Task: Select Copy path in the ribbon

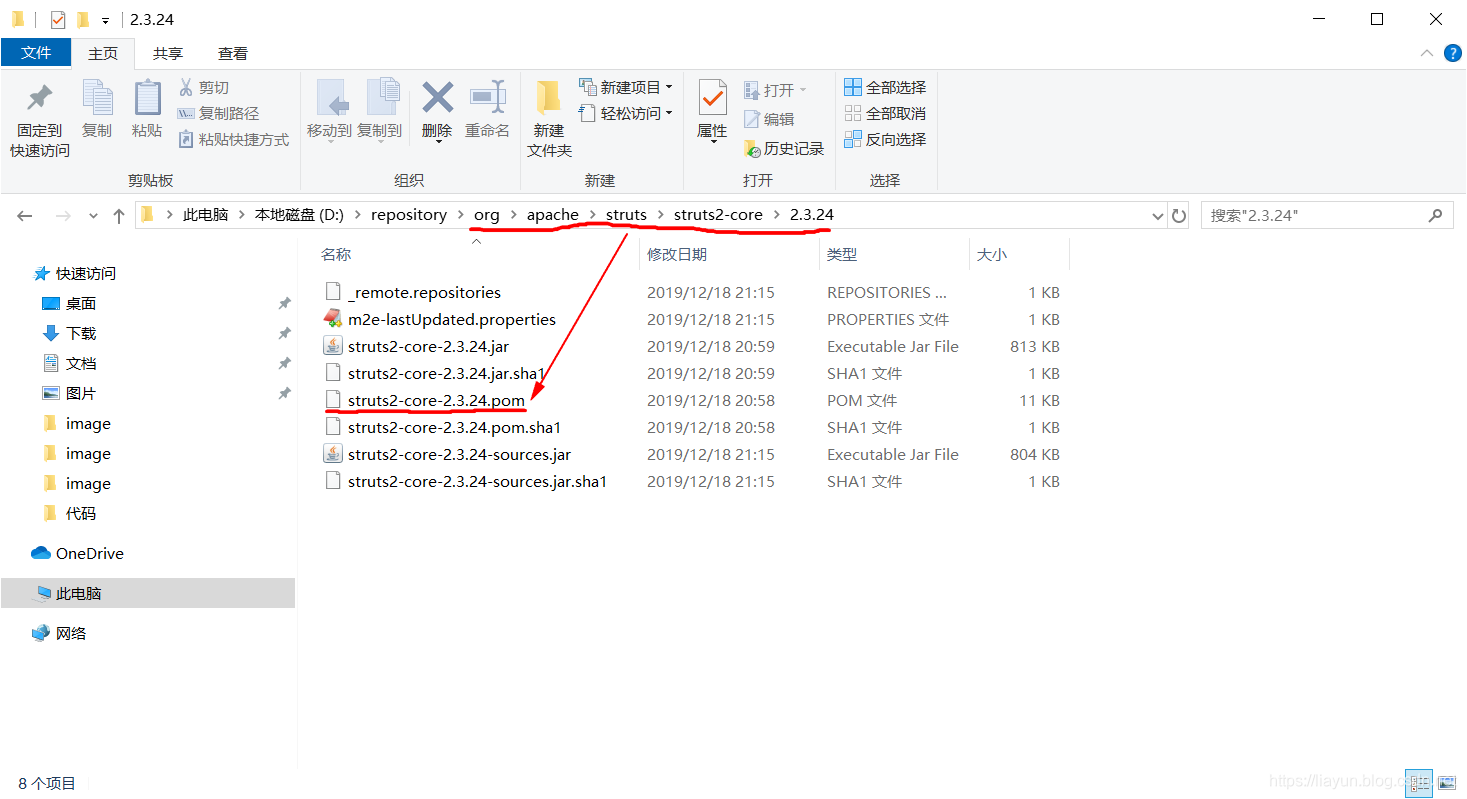Action: [x=218, y=114]
